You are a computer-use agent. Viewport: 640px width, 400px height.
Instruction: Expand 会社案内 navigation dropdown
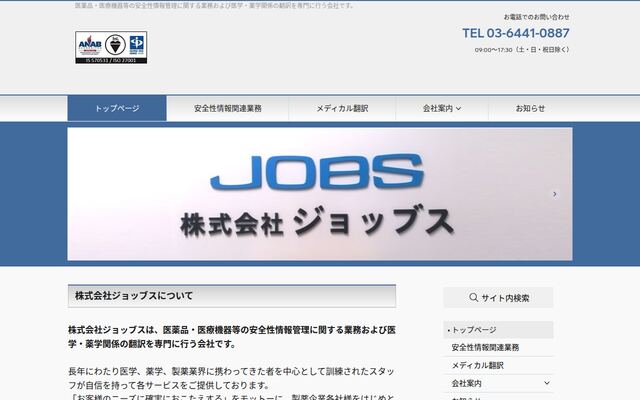tap(442, 108)
